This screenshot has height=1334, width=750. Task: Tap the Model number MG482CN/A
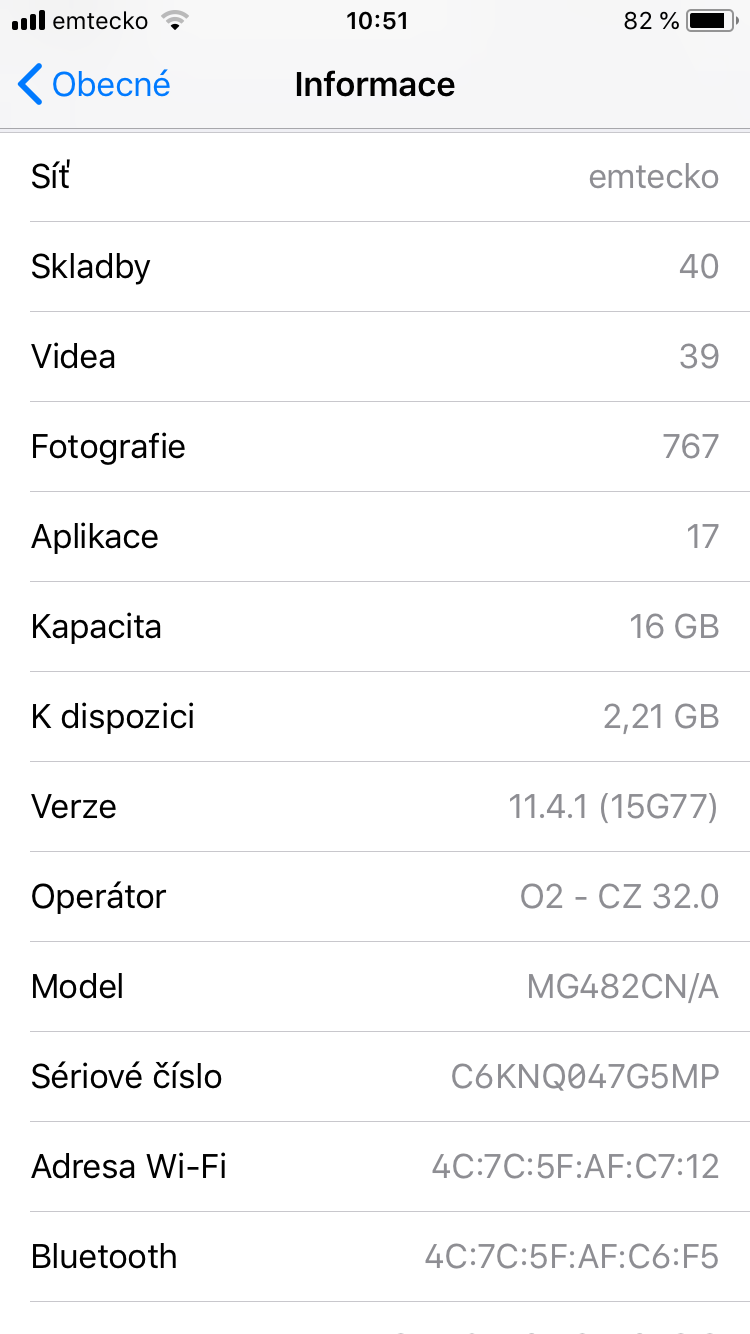(x=622, y=987)
